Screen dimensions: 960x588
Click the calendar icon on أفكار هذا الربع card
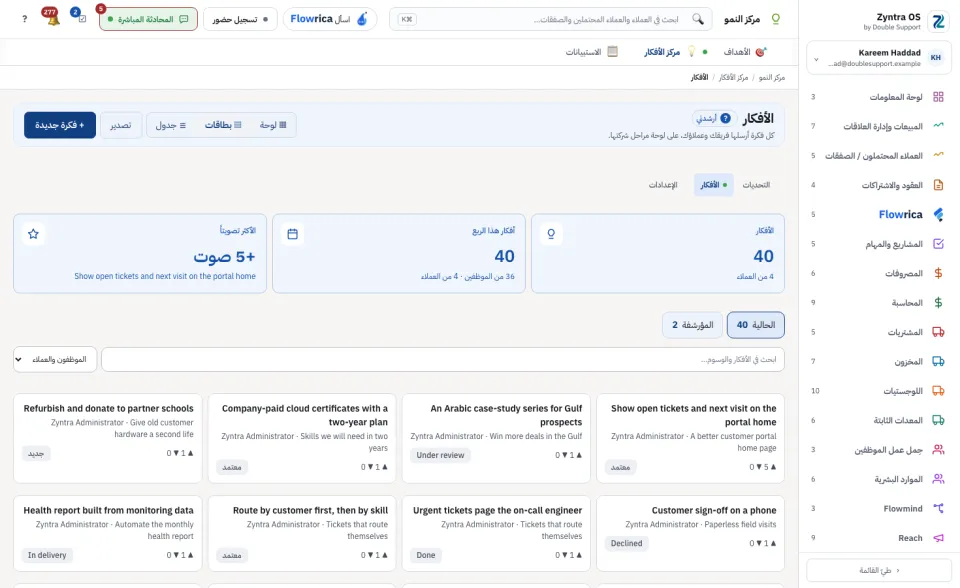point(293,234)
